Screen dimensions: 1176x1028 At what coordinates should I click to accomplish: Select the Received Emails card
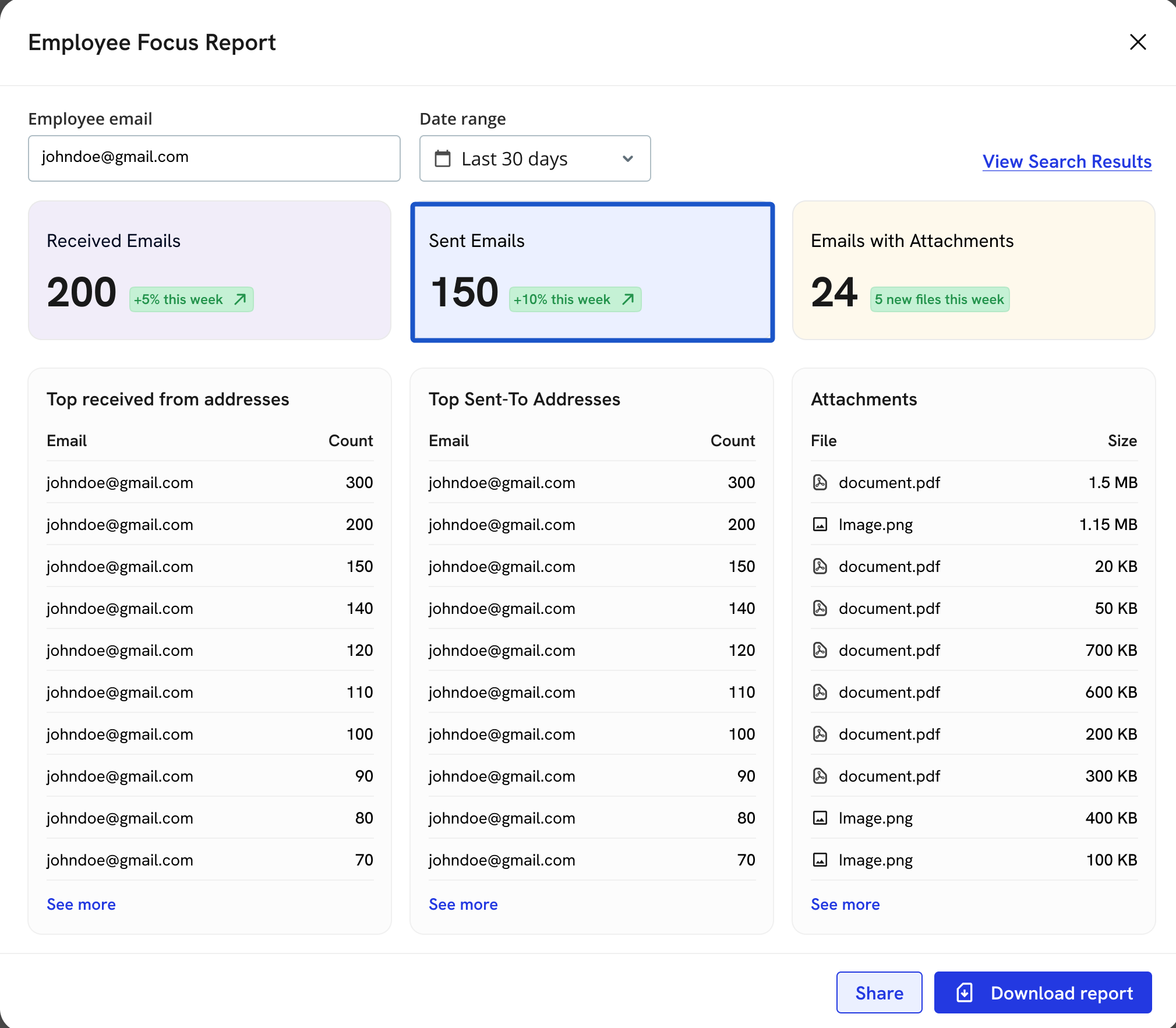pos(210,270)
